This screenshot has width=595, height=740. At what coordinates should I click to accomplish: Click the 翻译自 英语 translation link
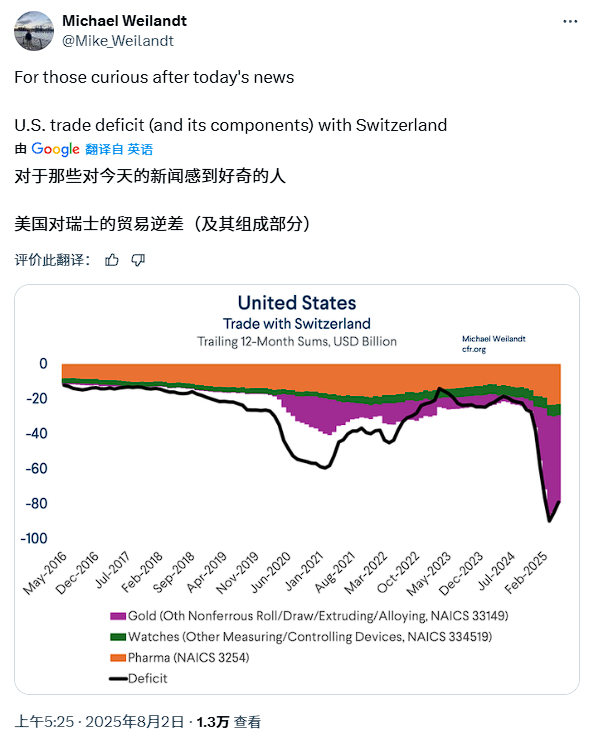119,149
